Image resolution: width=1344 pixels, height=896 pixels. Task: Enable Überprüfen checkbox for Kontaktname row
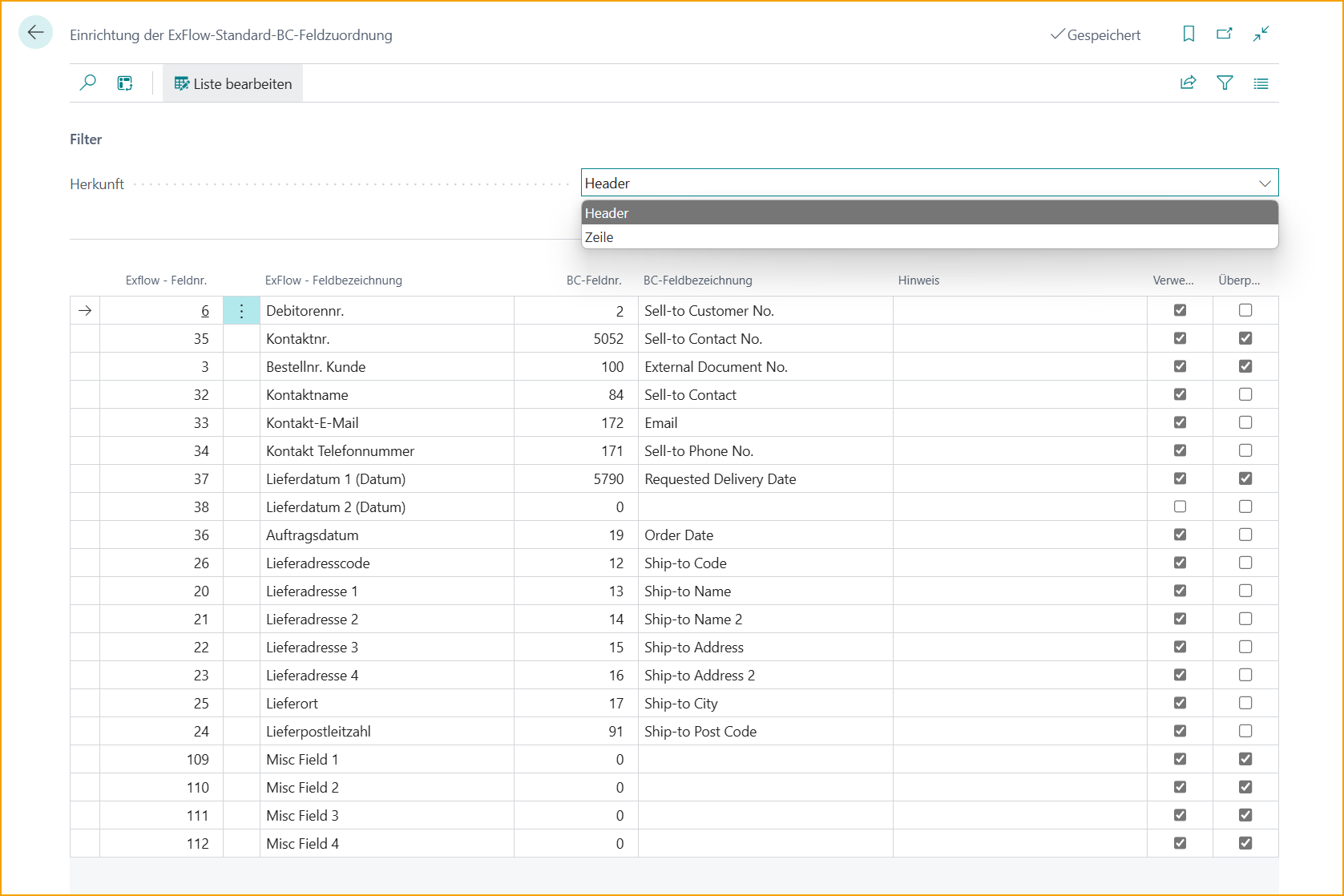[x=1245, y=394]
